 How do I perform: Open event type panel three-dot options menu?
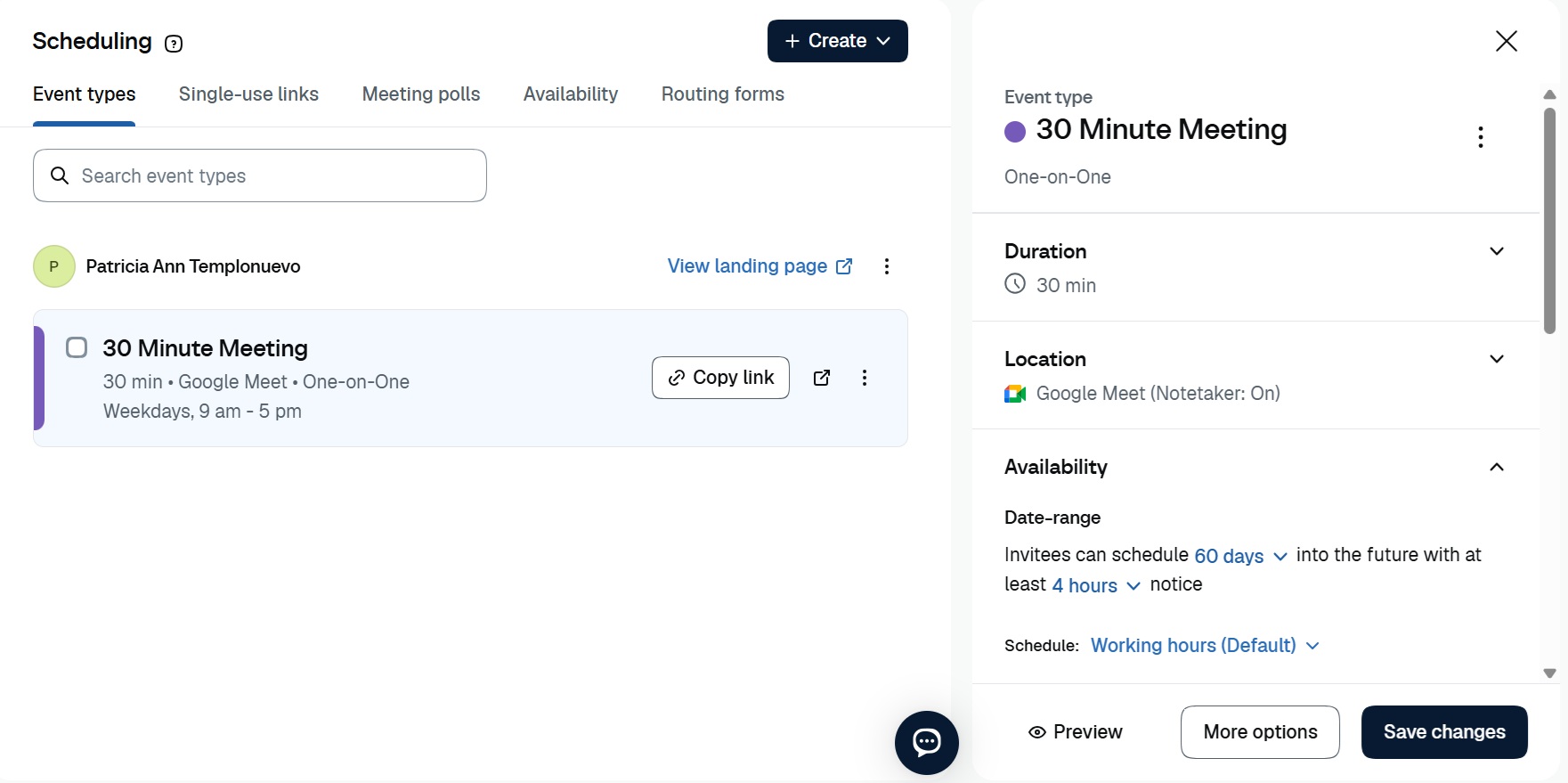click(1481, 136)
